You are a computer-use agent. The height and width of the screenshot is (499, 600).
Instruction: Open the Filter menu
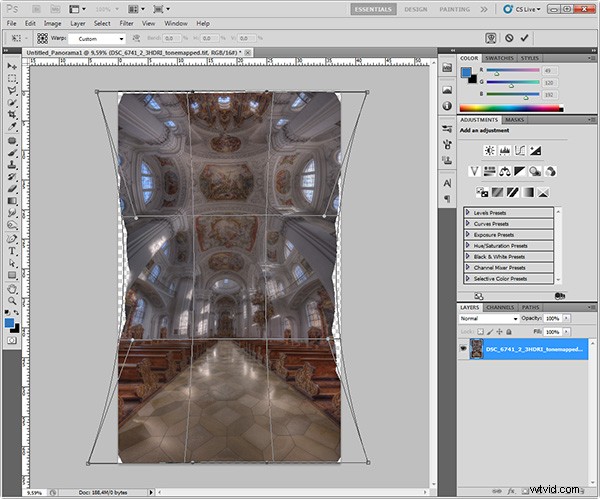[x=126, y=23]
